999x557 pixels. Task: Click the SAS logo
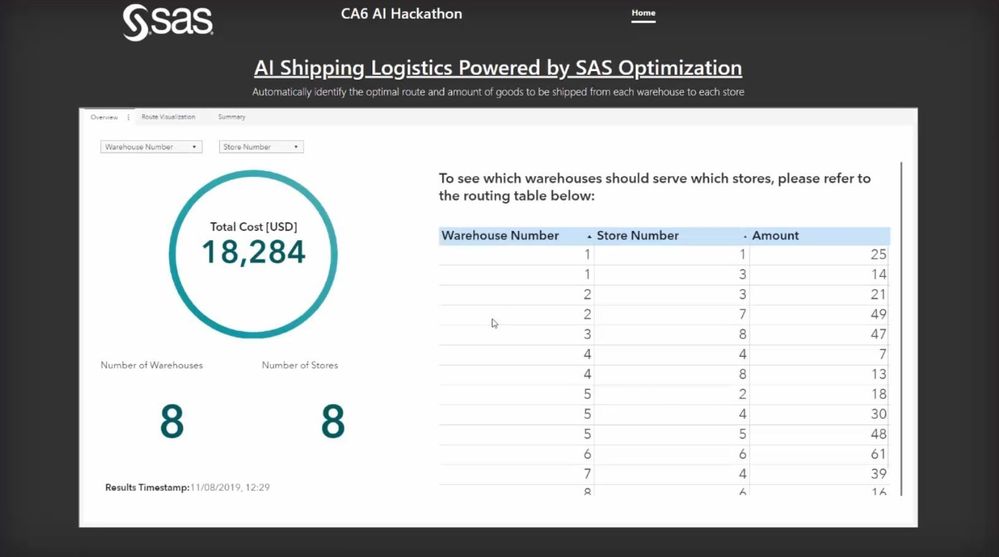(x=168, y=22)
